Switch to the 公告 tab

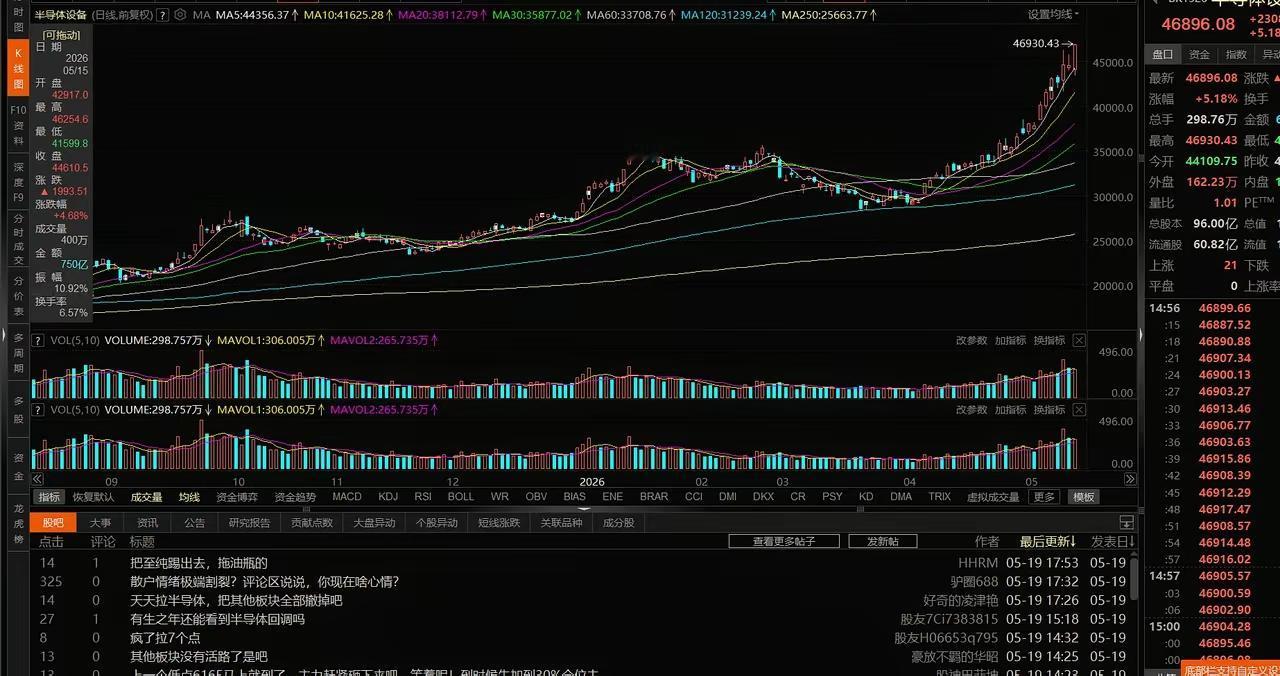click(194, 522)
